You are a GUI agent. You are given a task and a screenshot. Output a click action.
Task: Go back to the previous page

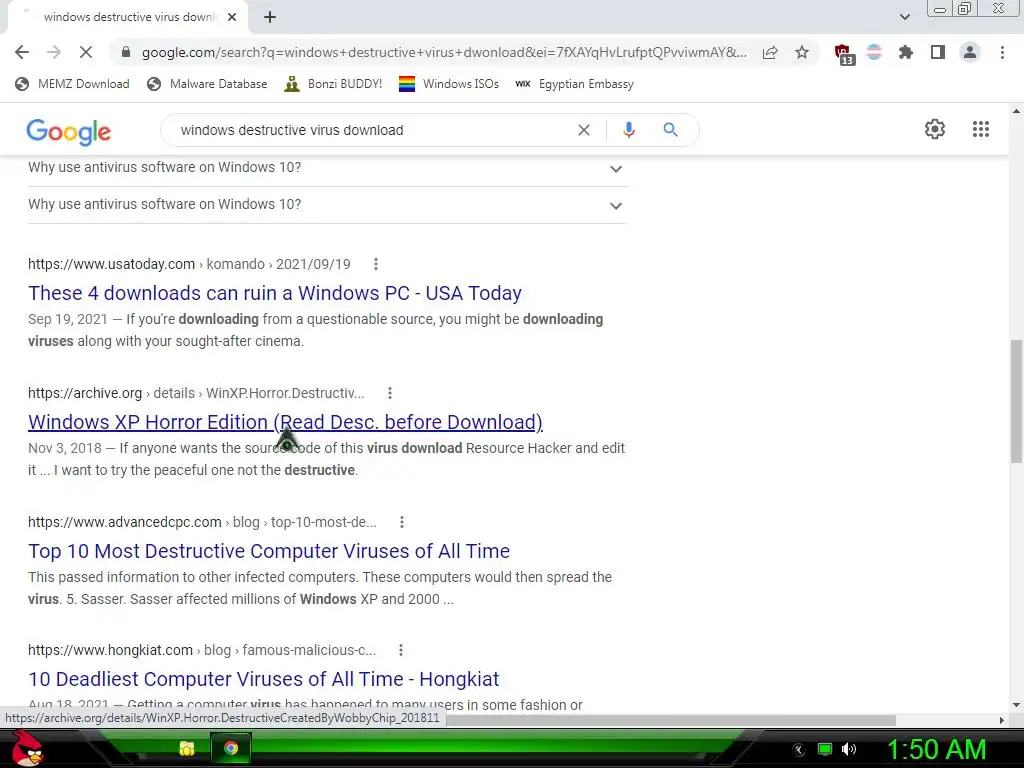(x=22, y=52)
